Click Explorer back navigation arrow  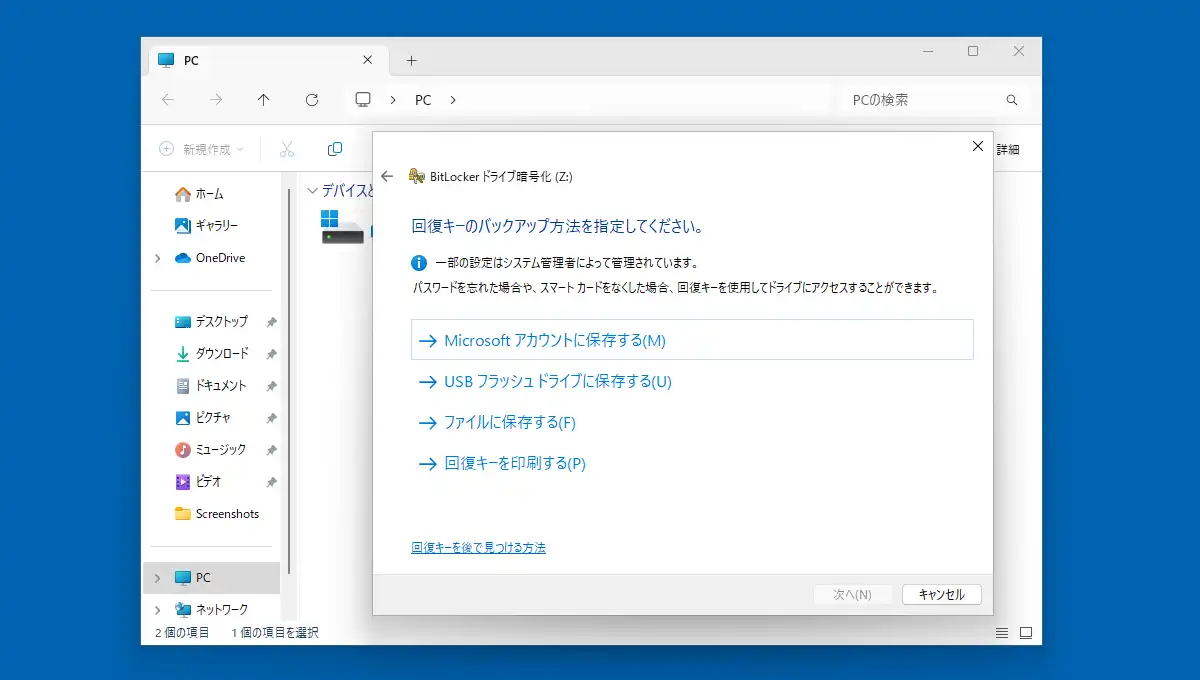167,100
